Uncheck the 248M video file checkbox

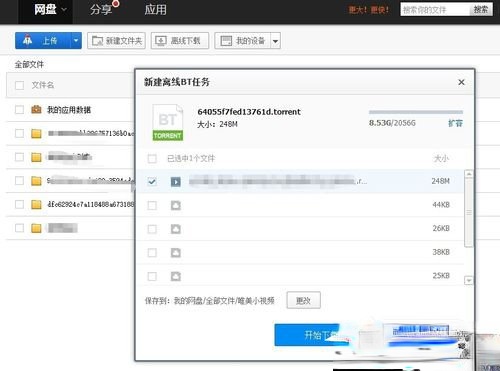pyautogui.click(x=152, y=181)
